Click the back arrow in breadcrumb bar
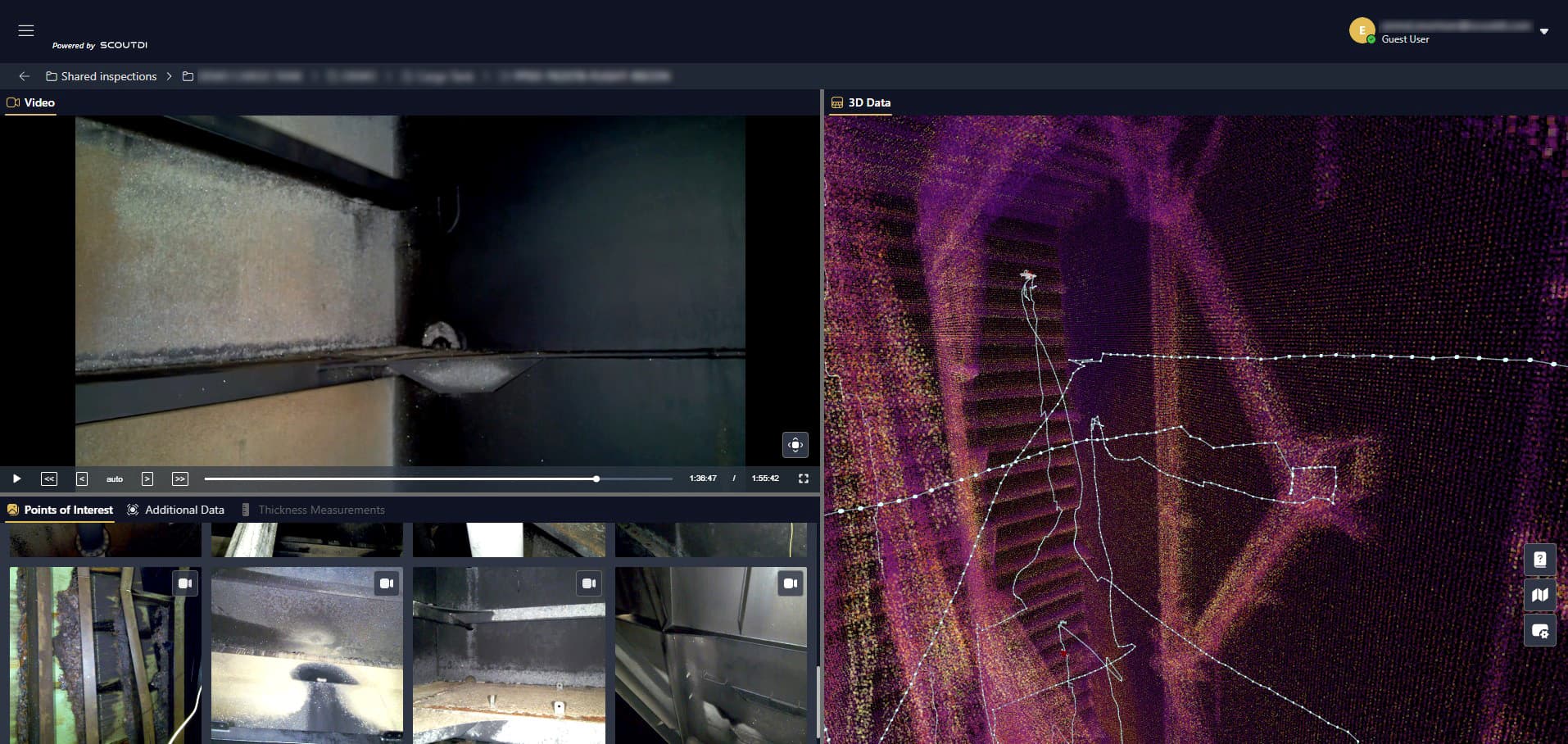 25,76
